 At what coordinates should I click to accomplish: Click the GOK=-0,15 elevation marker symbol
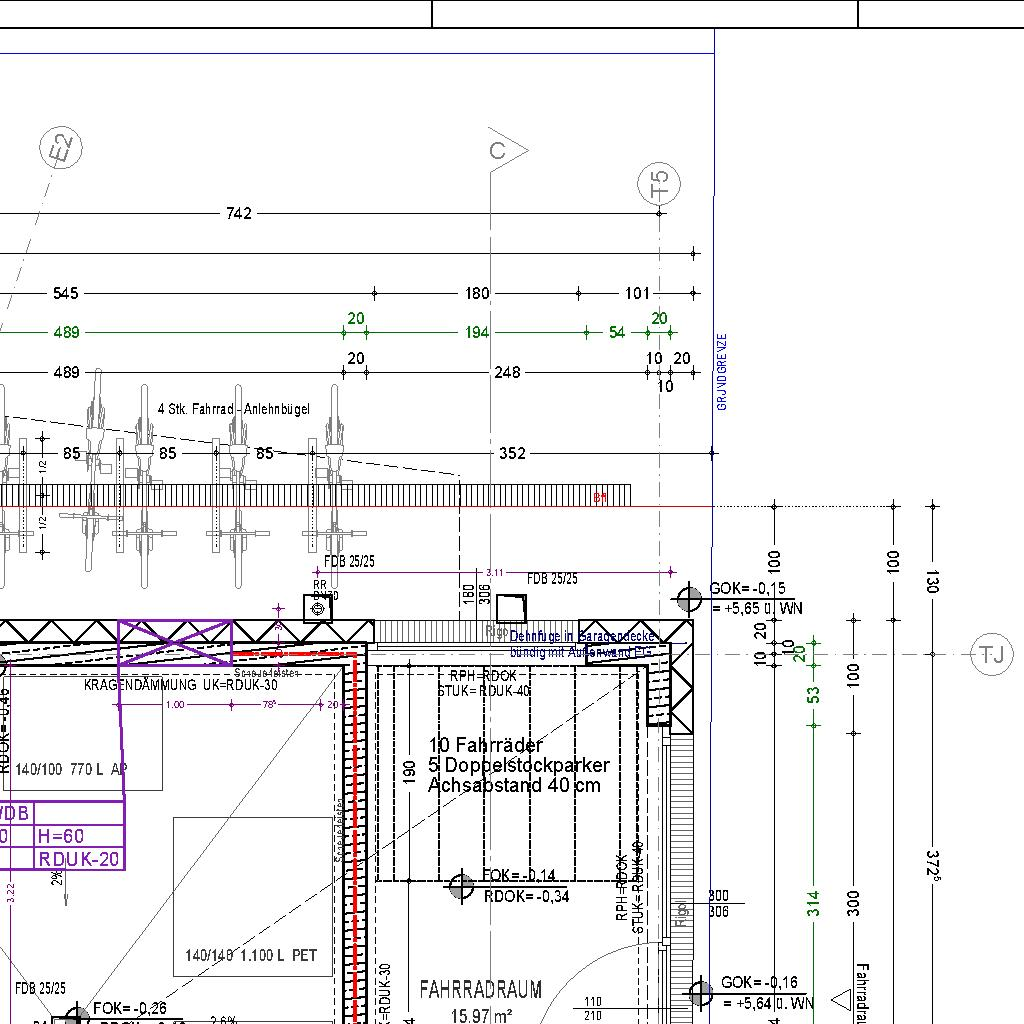pyautogui.click(x=689, y=599)
